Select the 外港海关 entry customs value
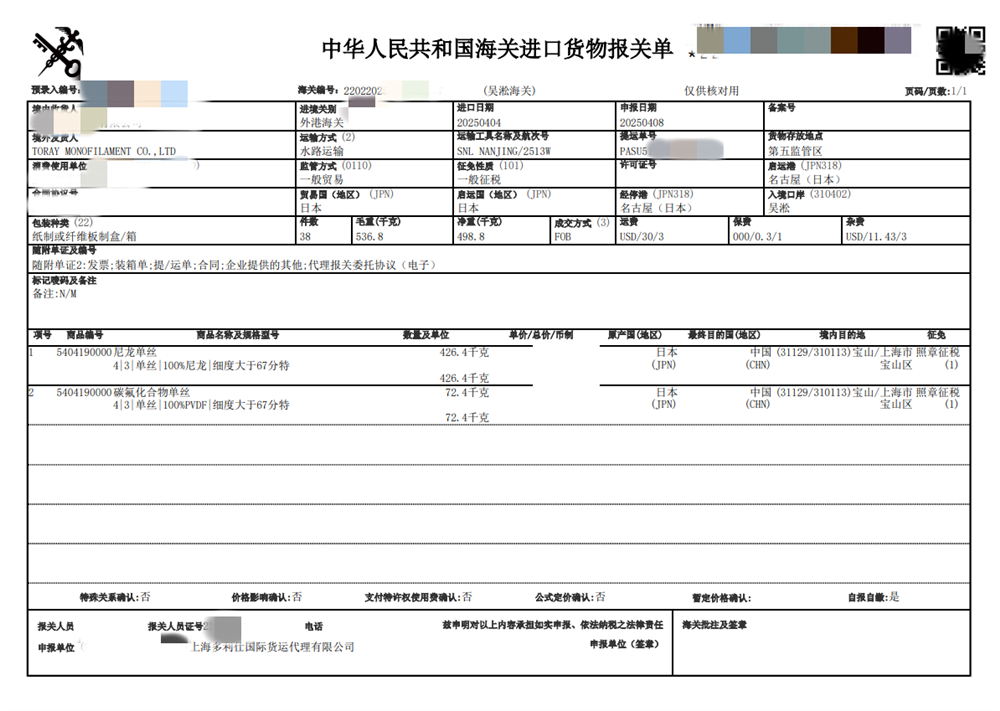 click(x=322, y=122)
